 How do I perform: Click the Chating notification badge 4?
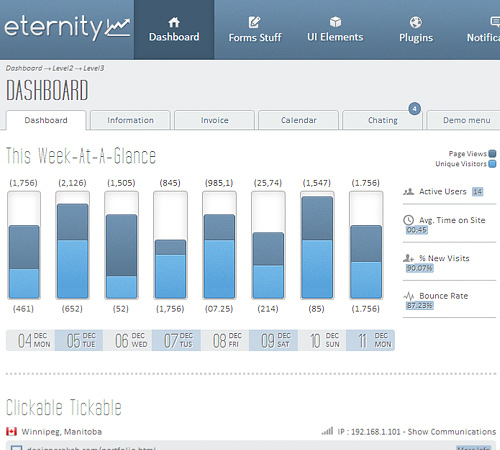pos(415,109)
